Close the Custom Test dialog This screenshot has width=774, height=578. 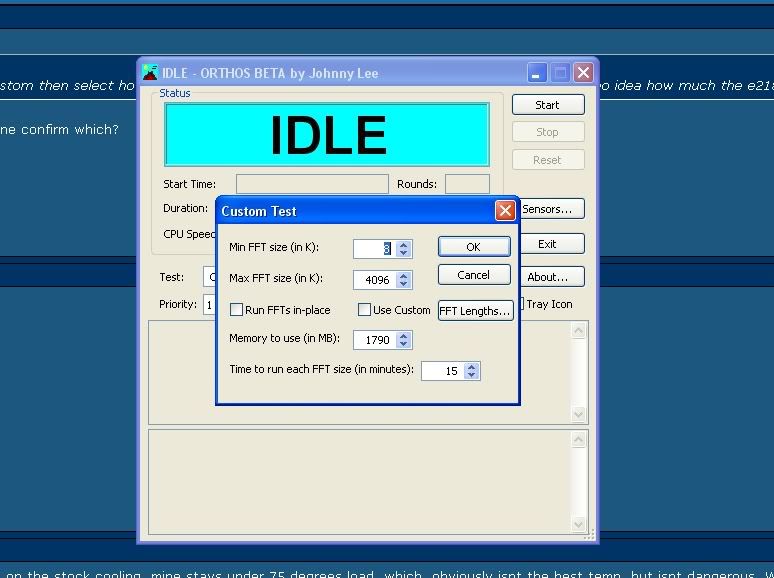tap(505, 211)
